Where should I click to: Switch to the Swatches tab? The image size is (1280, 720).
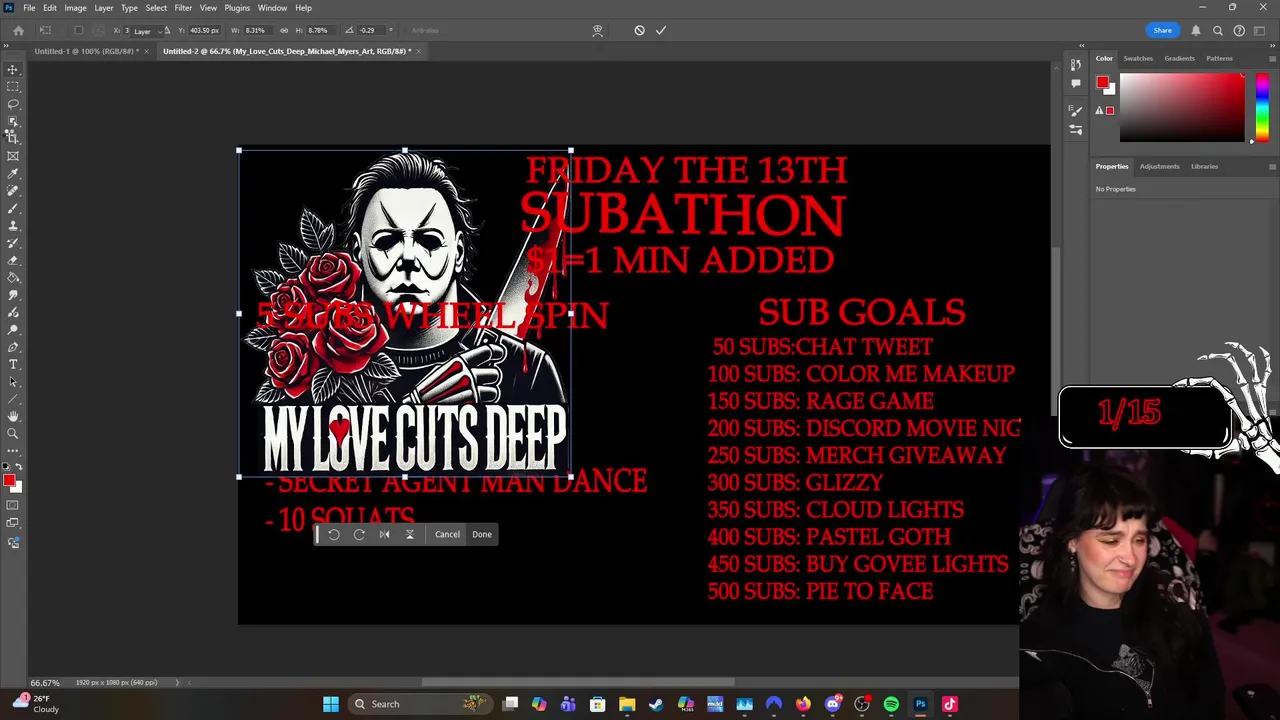point(1138,58)
